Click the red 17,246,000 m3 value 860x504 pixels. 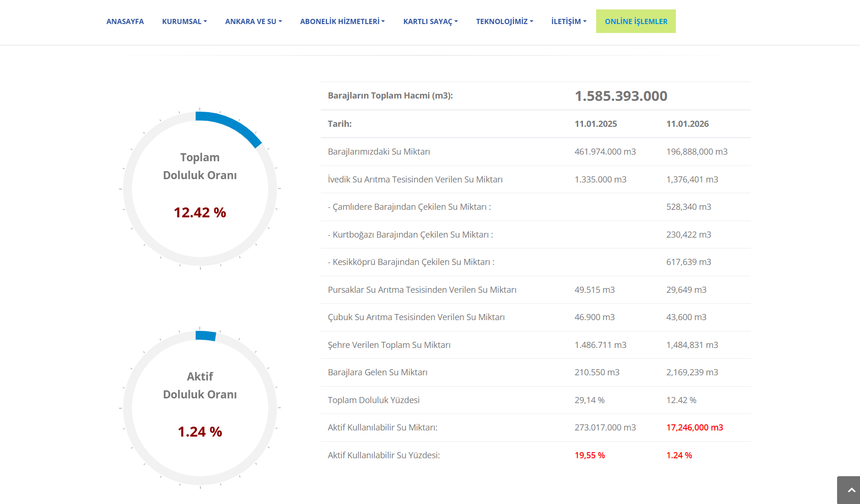click(x=694, y=427)
